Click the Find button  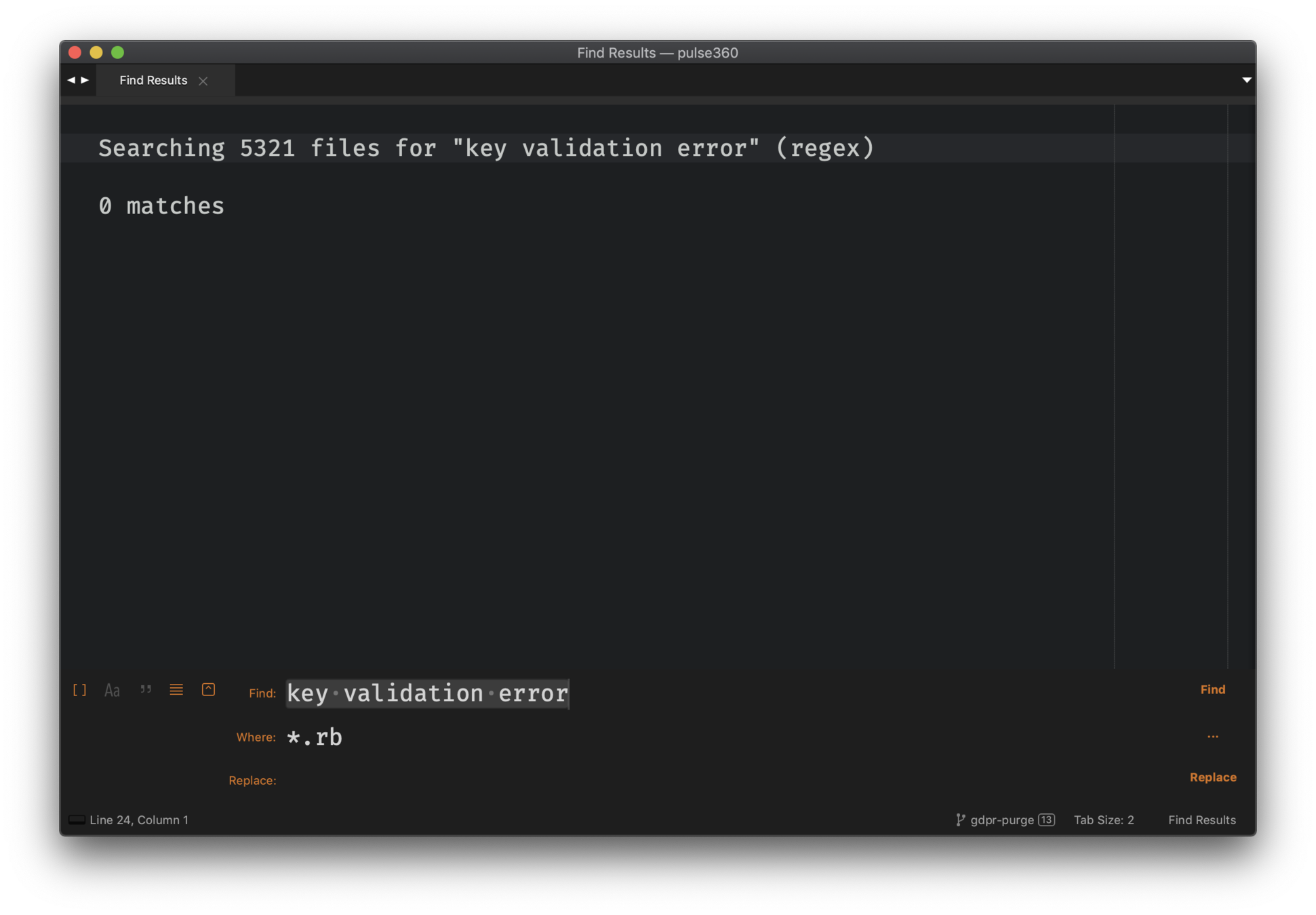1212,690
